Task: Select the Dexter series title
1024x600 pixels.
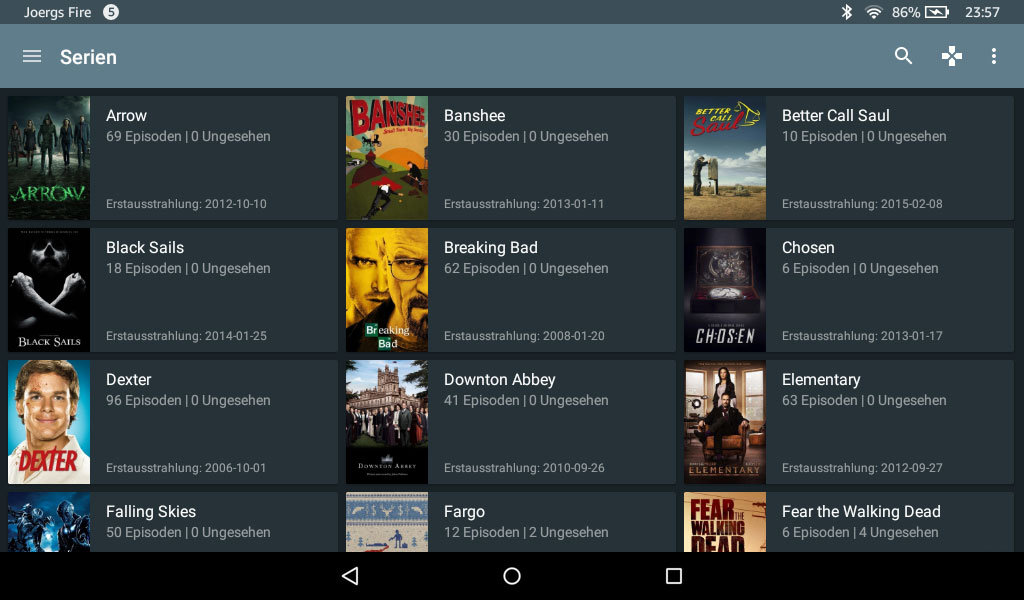Action: tap(129, 379)
